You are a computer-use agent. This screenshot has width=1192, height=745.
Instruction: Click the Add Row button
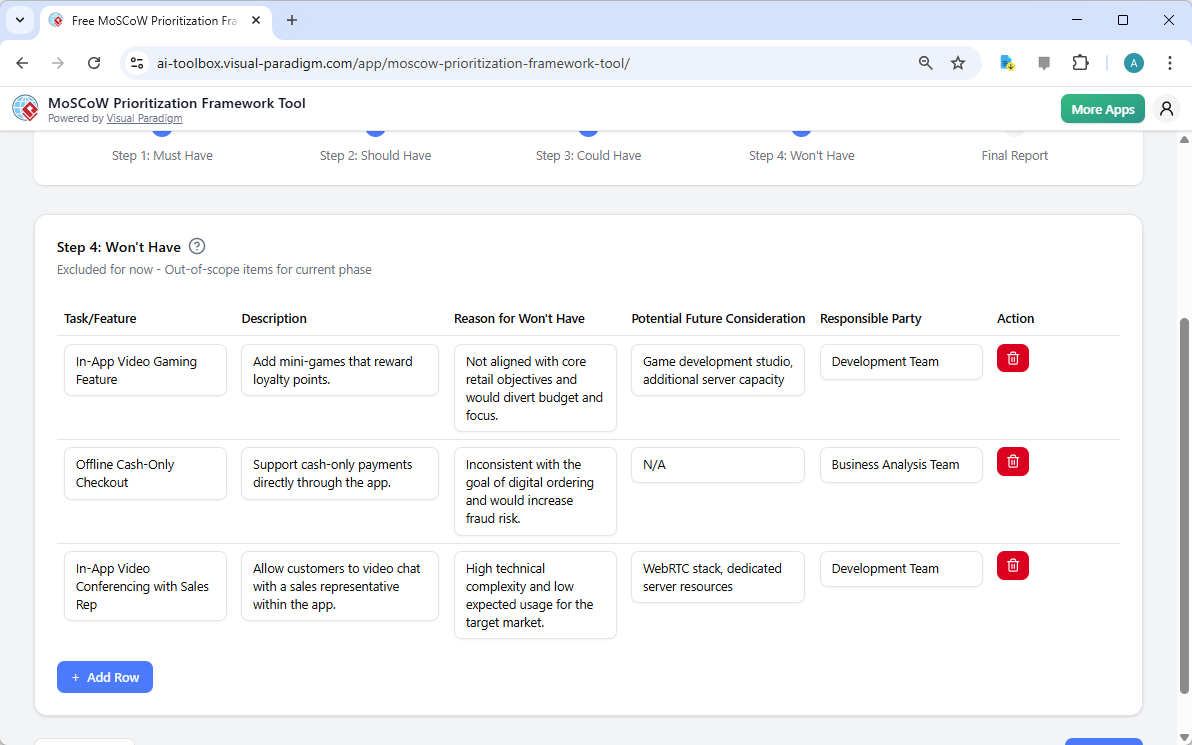click(104, 677)
